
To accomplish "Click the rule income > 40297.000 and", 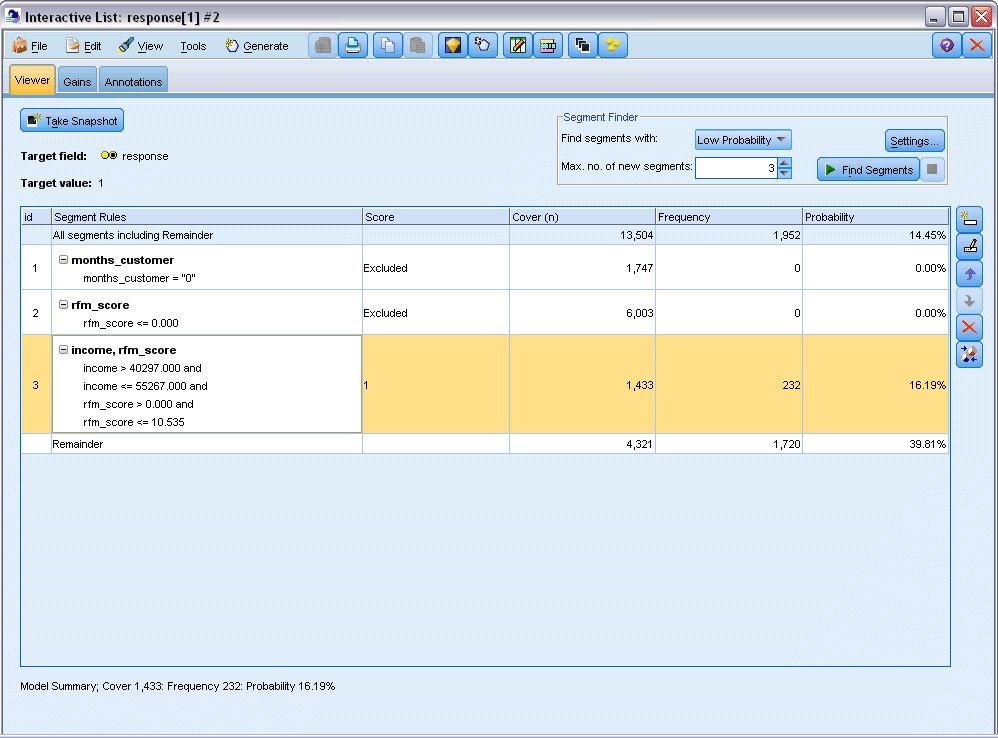I will (x=142, y=368).
